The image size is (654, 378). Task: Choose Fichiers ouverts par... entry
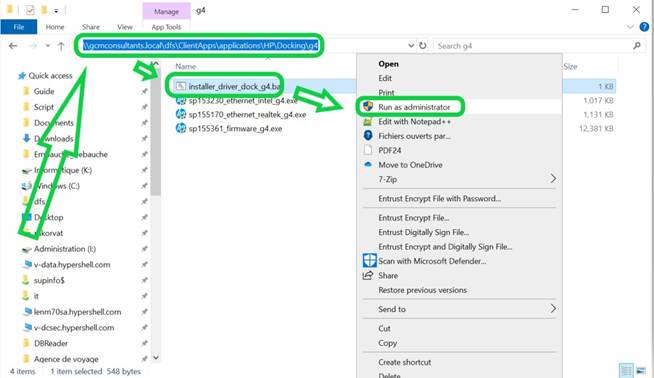coord(415,136)
